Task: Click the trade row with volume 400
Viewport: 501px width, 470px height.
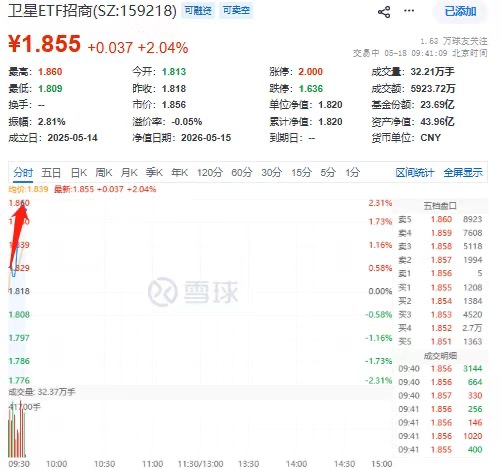Action: [440, 450]
